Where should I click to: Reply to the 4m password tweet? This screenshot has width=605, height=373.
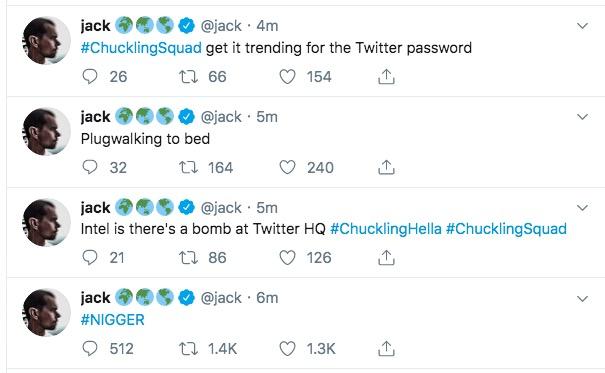point(90,76)
